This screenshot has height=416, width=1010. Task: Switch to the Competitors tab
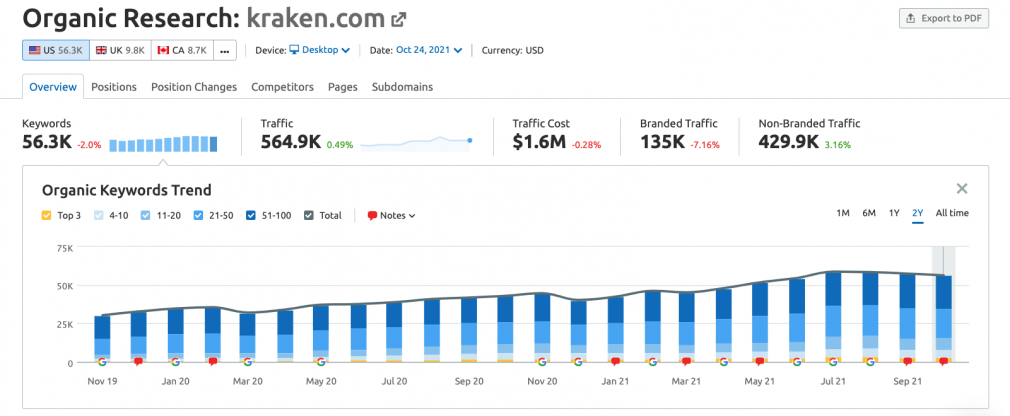(x=282, y=87)
